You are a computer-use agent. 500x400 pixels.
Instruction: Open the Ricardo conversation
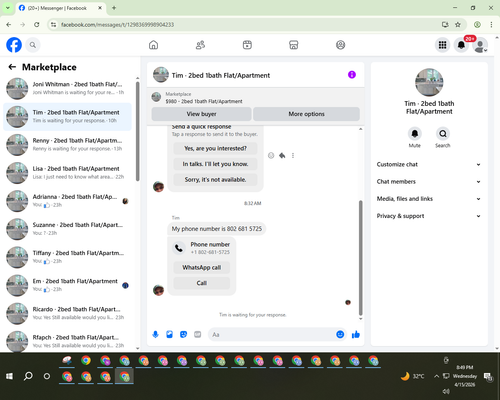click(67, 313)
